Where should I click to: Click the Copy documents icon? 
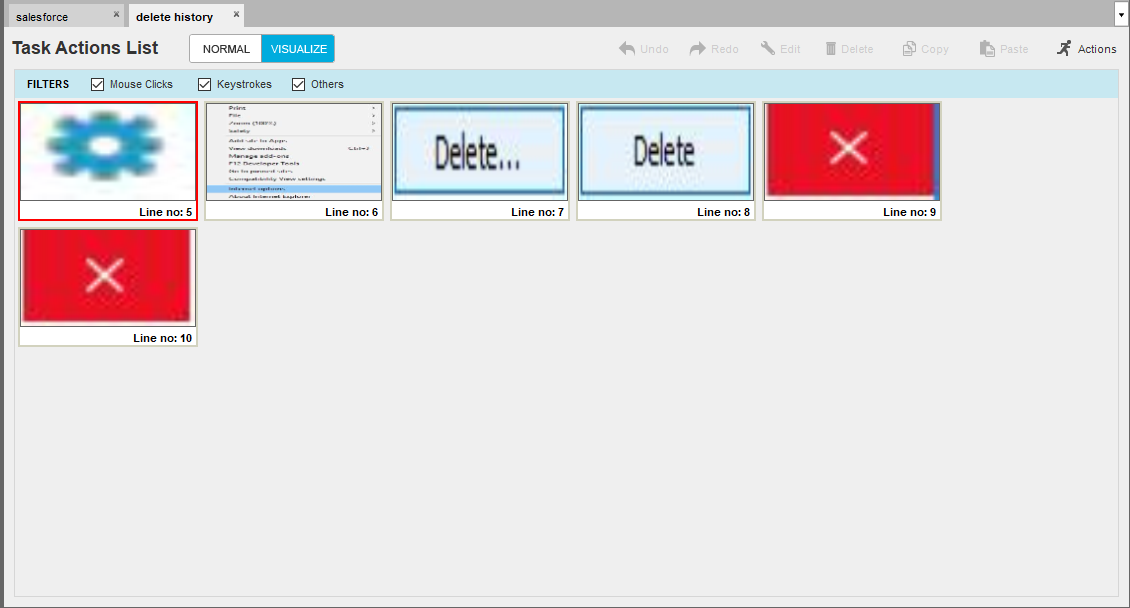[909, 48]
